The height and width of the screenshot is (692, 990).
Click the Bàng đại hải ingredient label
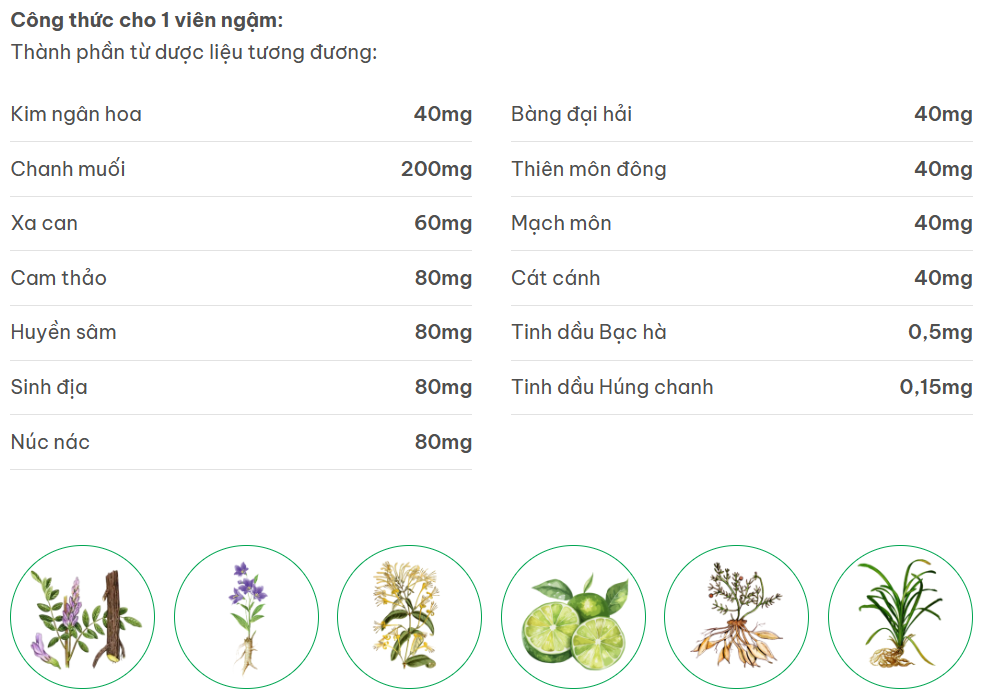click(571, 114)
